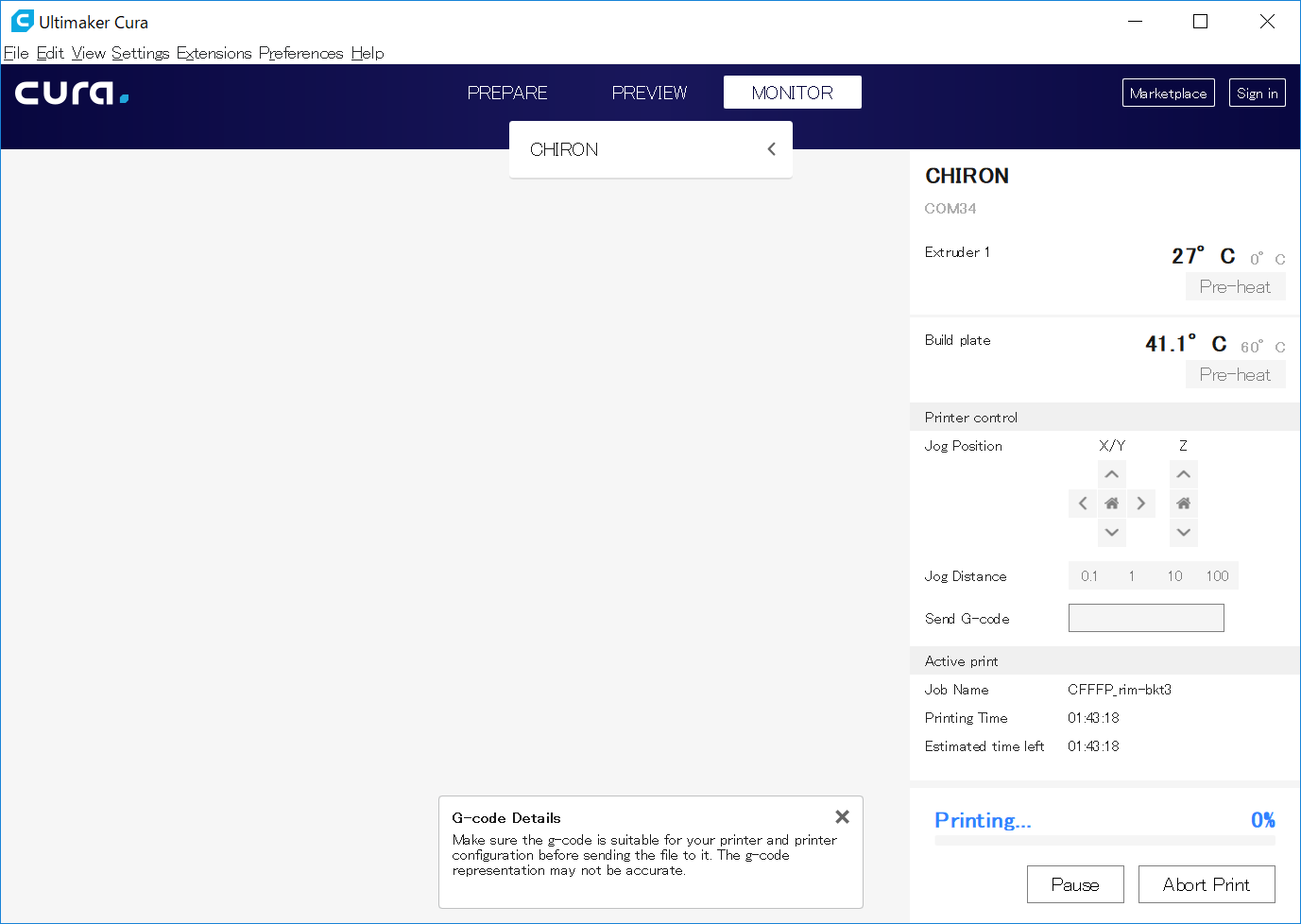Viewport: 1301px width, 924px height.
Task: Minimize the Ultimaker Cura window
Action: click(1136, 21)
